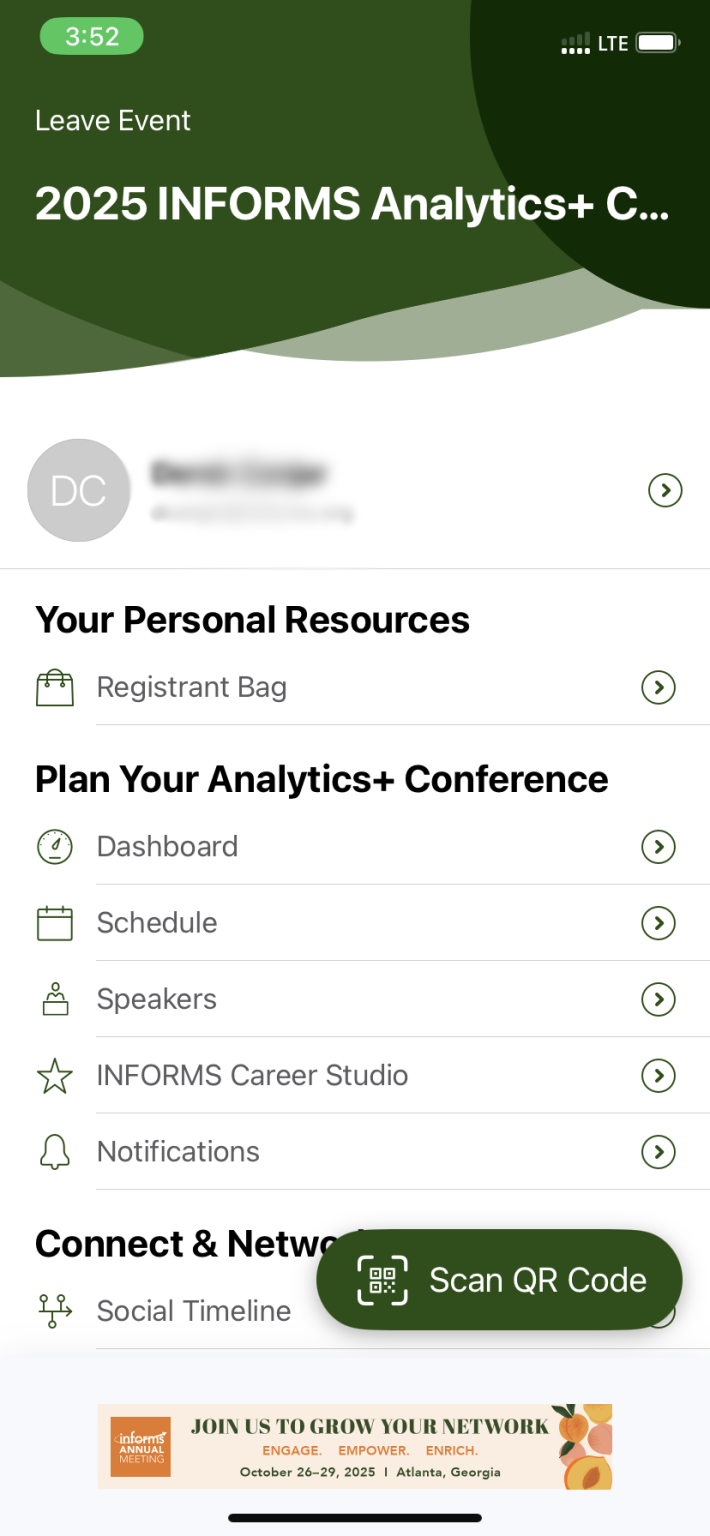The width and height of the screenshot is (710, 1536).
Task: Open the Registrant Bag shopping bag icon
Action: click(x=55, y=687)
